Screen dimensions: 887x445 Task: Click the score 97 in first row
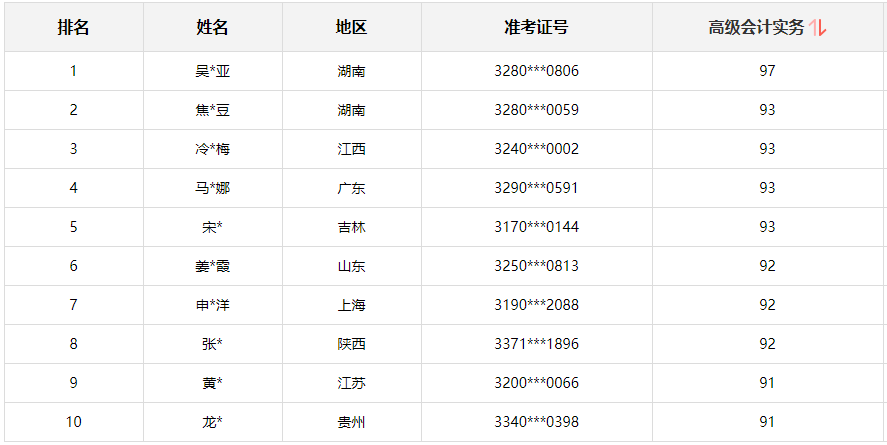767,71
